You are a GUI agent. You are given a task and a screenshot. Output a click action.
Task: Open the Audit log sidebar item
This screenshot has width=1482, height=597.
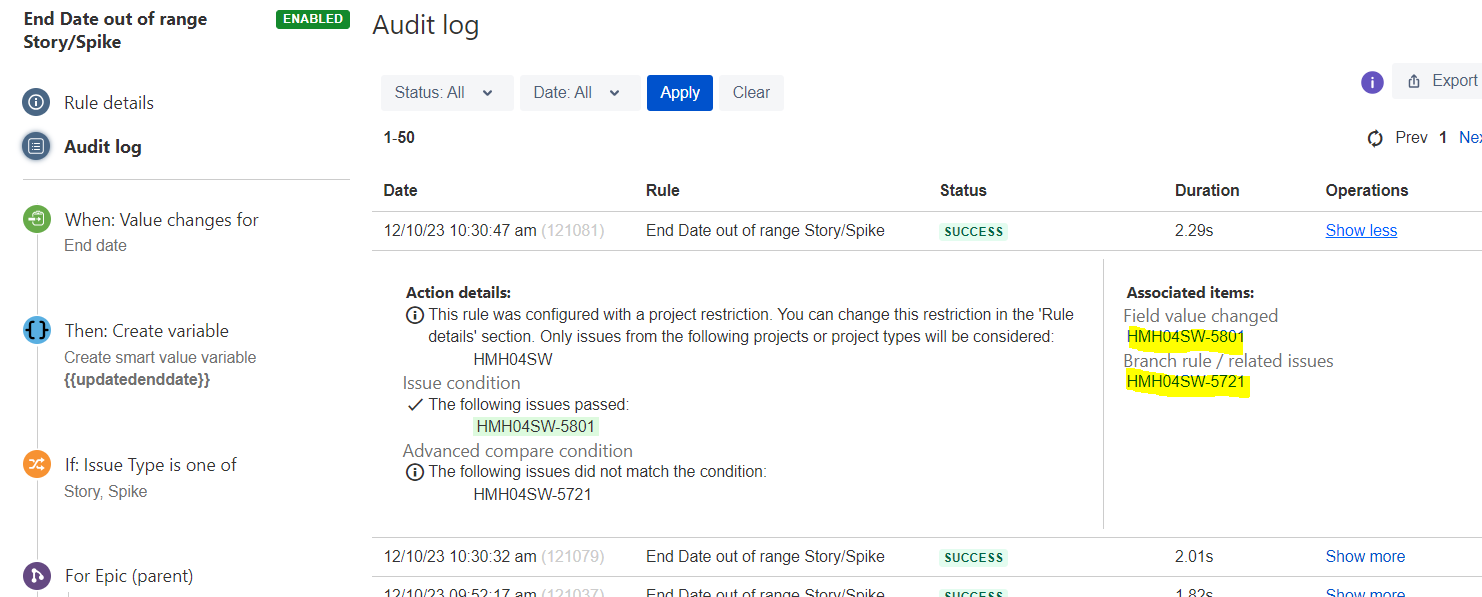103,147
